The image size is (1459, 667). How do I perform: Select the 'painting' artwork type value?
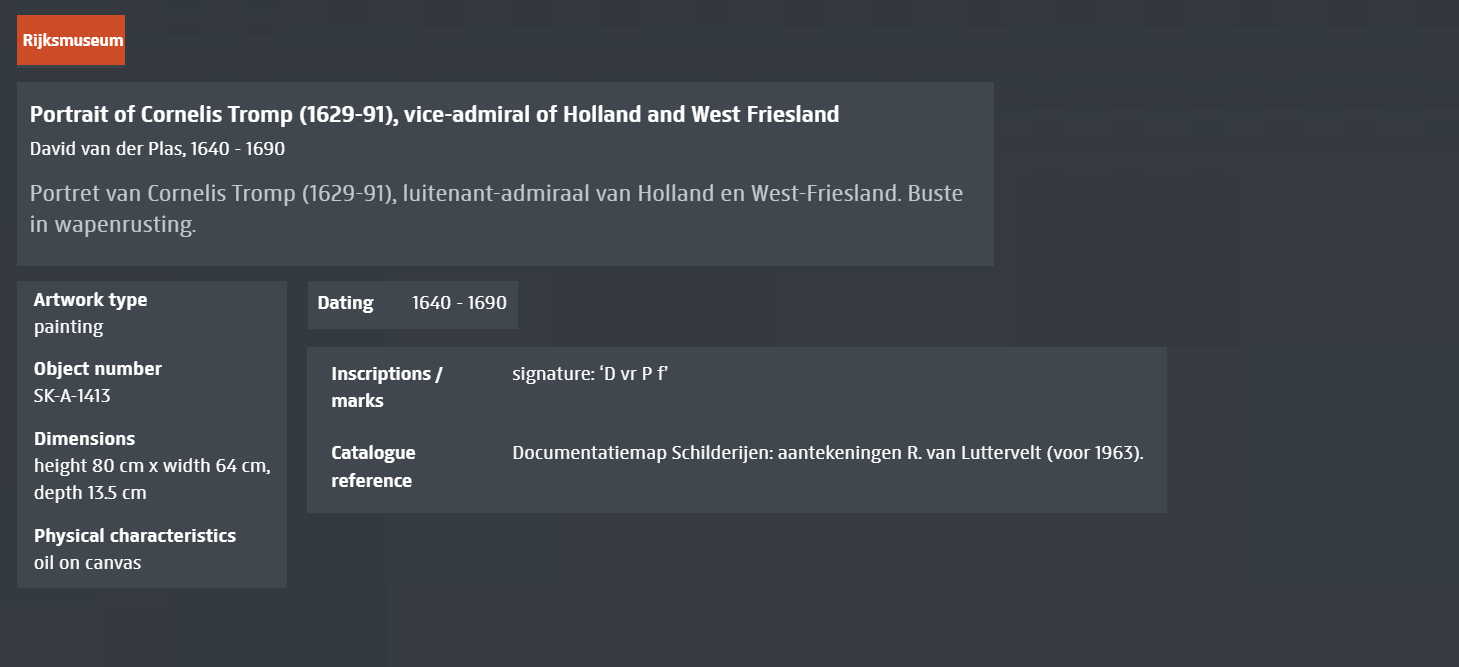coord(68,327)
